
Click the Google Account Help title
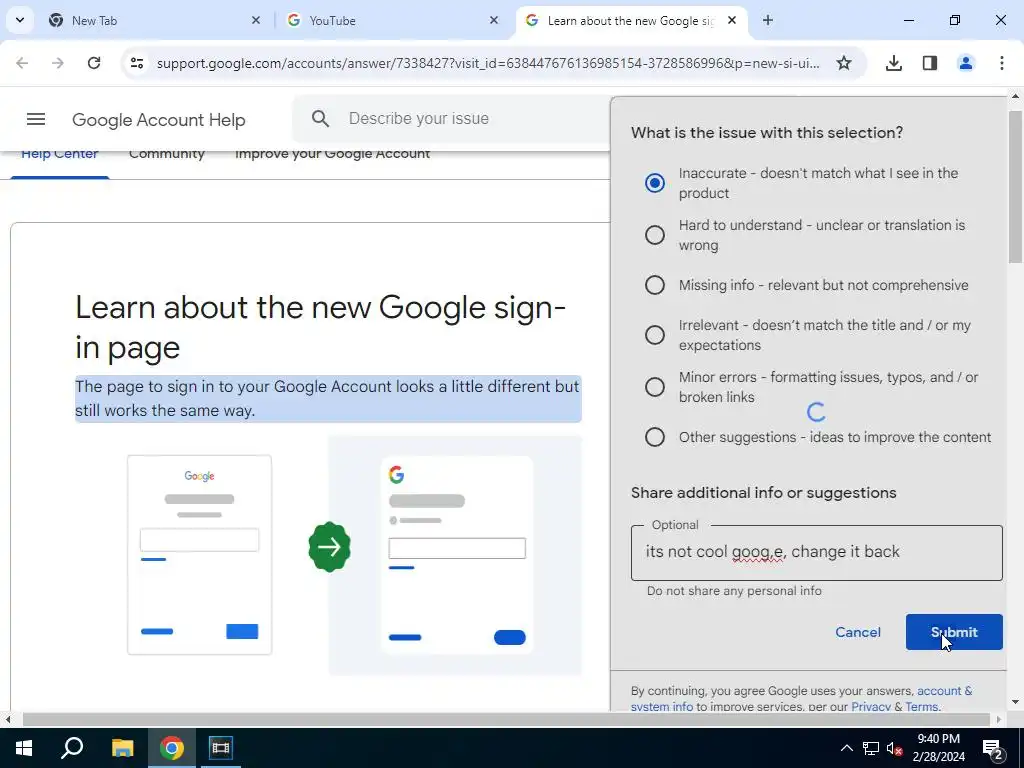click(159, 120)
